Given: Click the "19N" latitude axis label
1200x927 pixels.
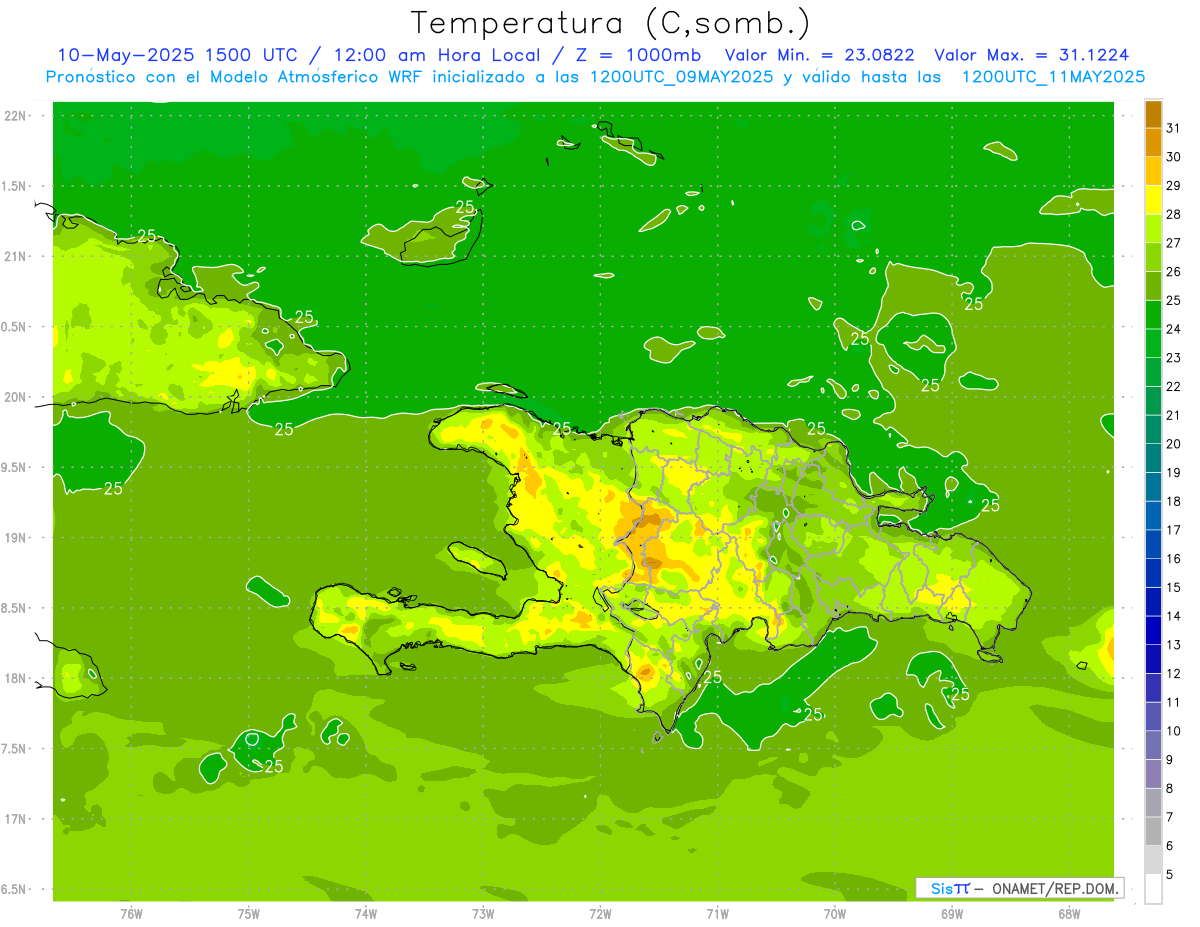Looking at the screenshot, I should pos(17,538).
